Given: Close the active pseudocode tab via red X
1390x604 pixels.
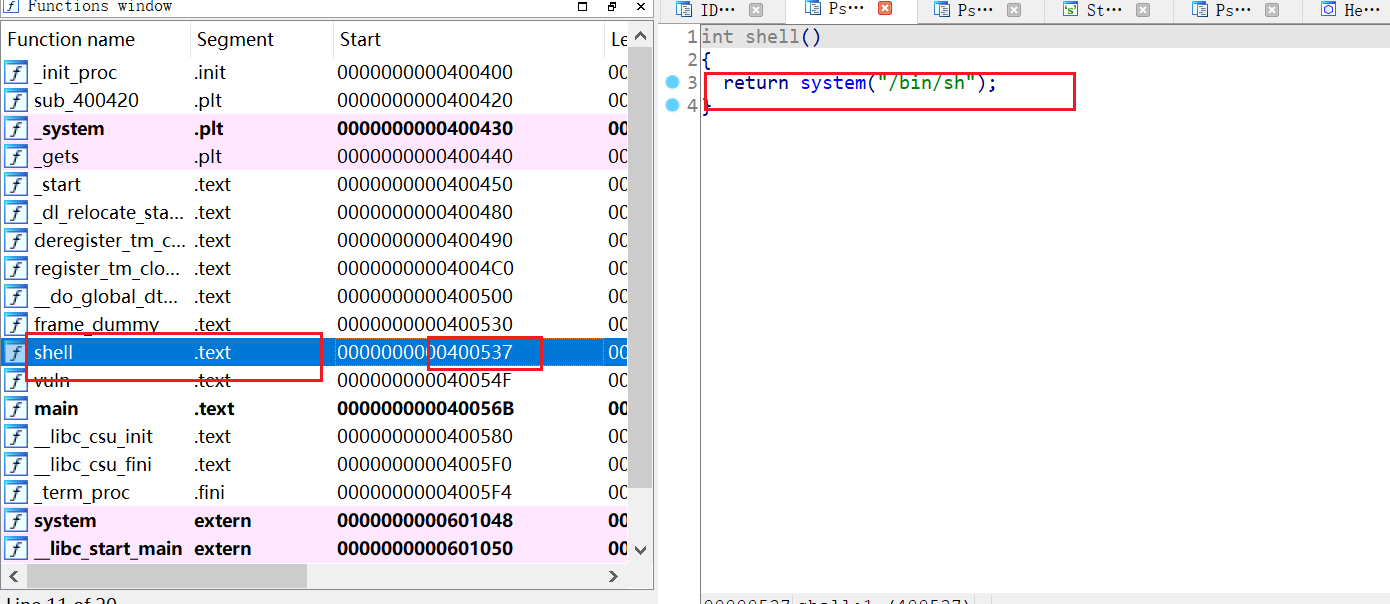Looking at the screenshot, I should [x=885, y=9].
